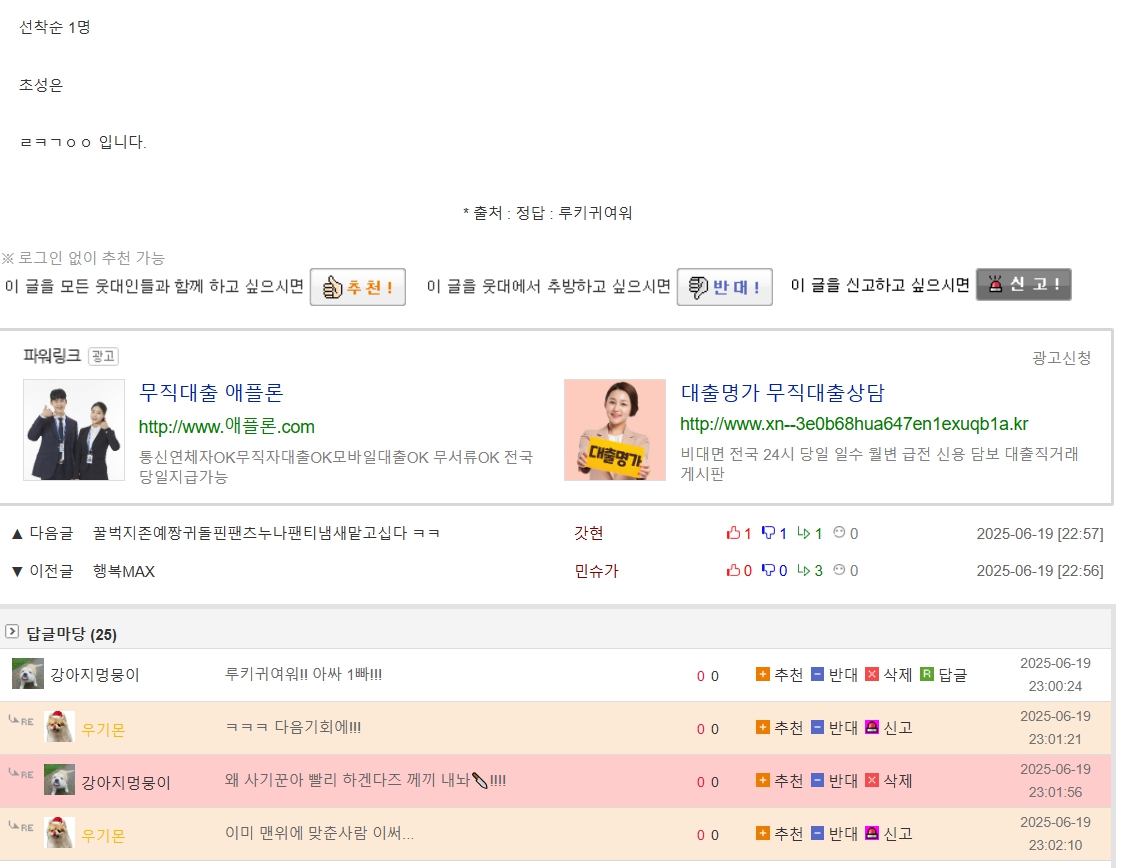Upvote the 아싸 1빠!!! comment with the plus icon
Image resolution: width=1121 pixels, height=868 pixels.
point(763,674)
